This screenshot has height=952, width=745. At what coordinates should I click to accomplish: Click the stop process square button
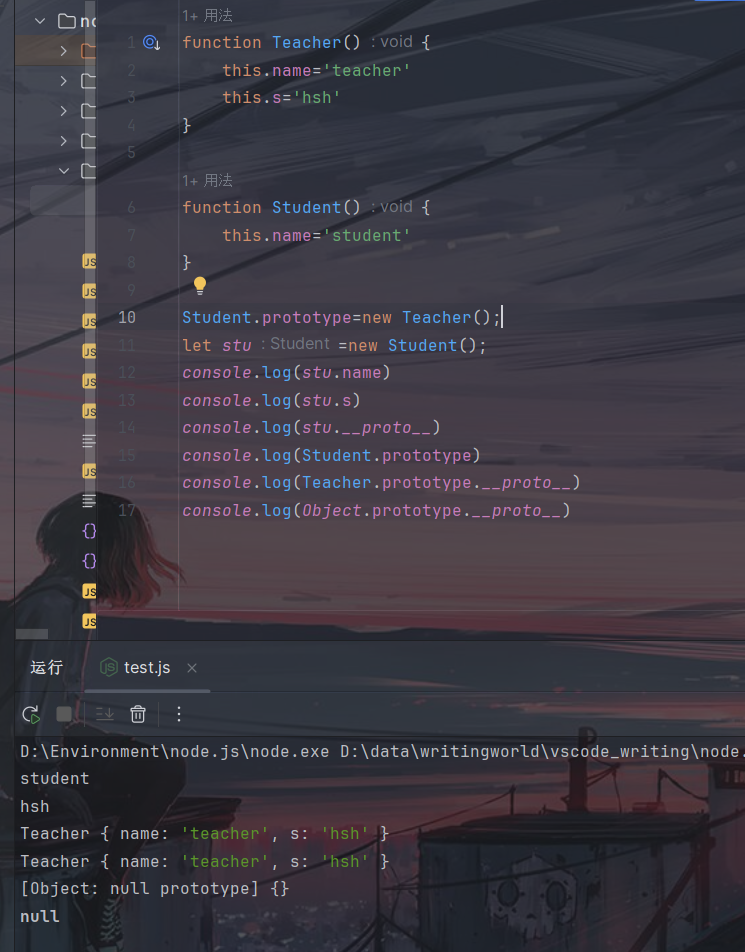click(x=64, y=714)
